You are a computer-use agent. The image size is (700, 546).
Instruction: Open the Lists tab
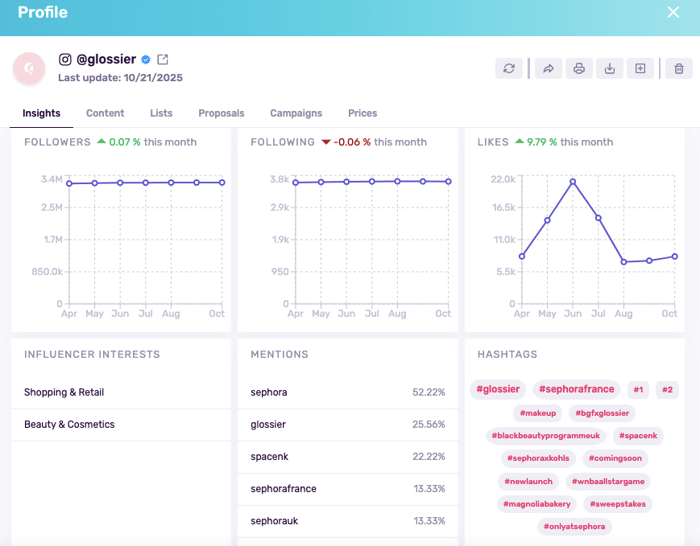[x=161, y=113]
